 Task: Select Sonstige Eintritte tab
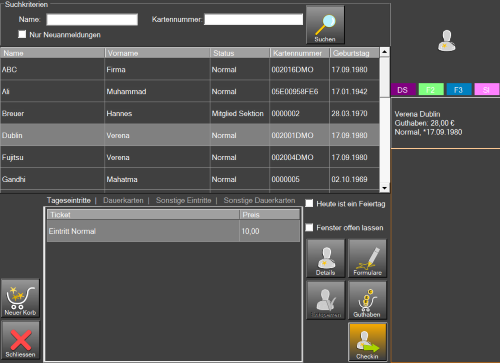(183, 200)
